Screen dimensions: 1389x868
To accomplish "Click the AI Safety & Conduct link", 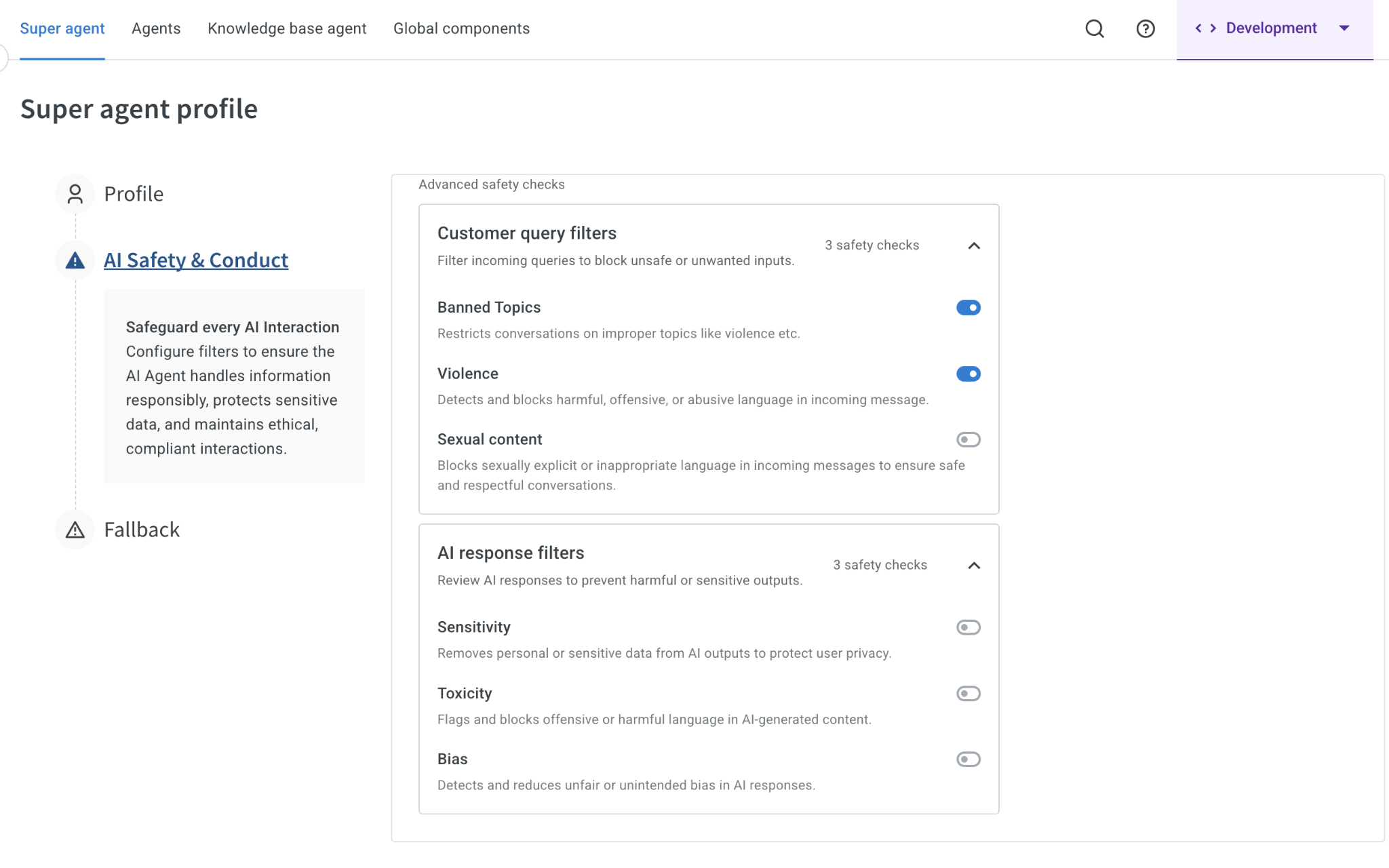I will [x=196, y=260].
